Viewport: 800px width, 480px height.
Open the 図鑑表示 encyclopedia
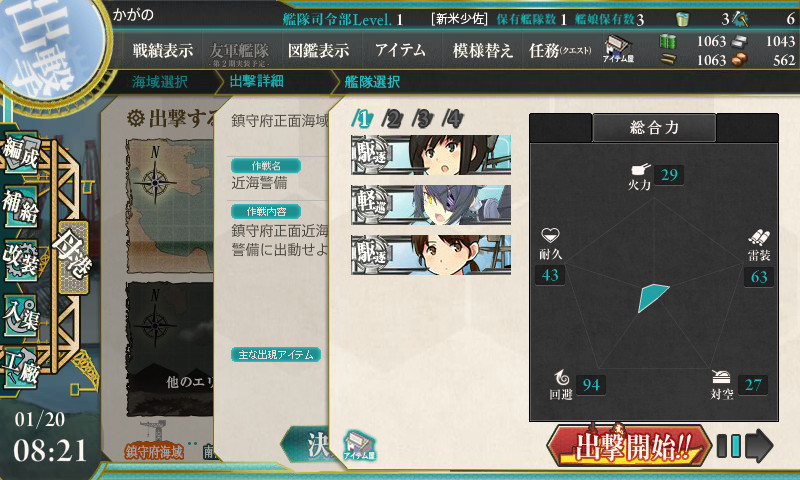pyautogui.click(x=318, y=50)
